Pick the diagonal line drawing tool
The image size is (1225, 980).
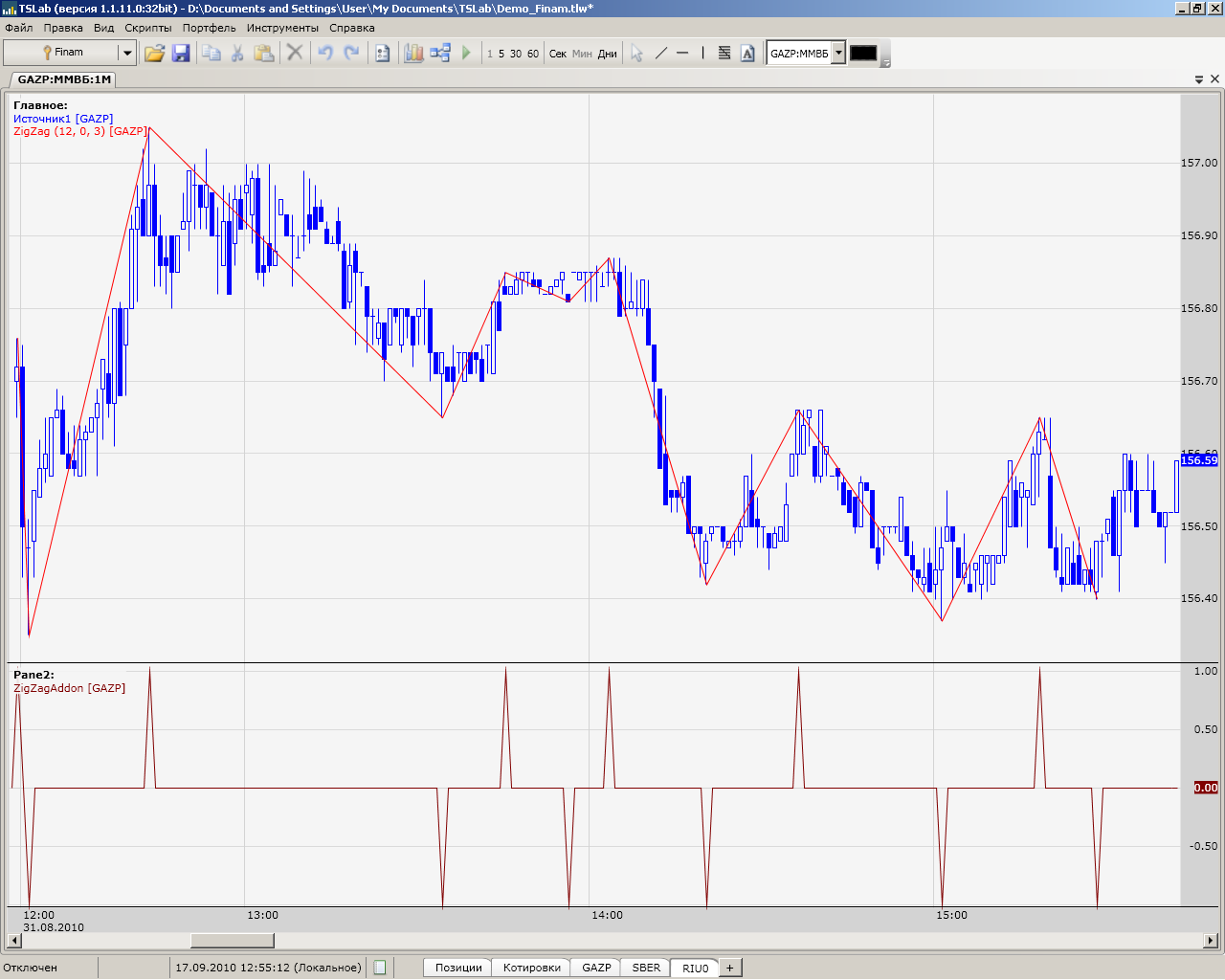pos(660,54)
